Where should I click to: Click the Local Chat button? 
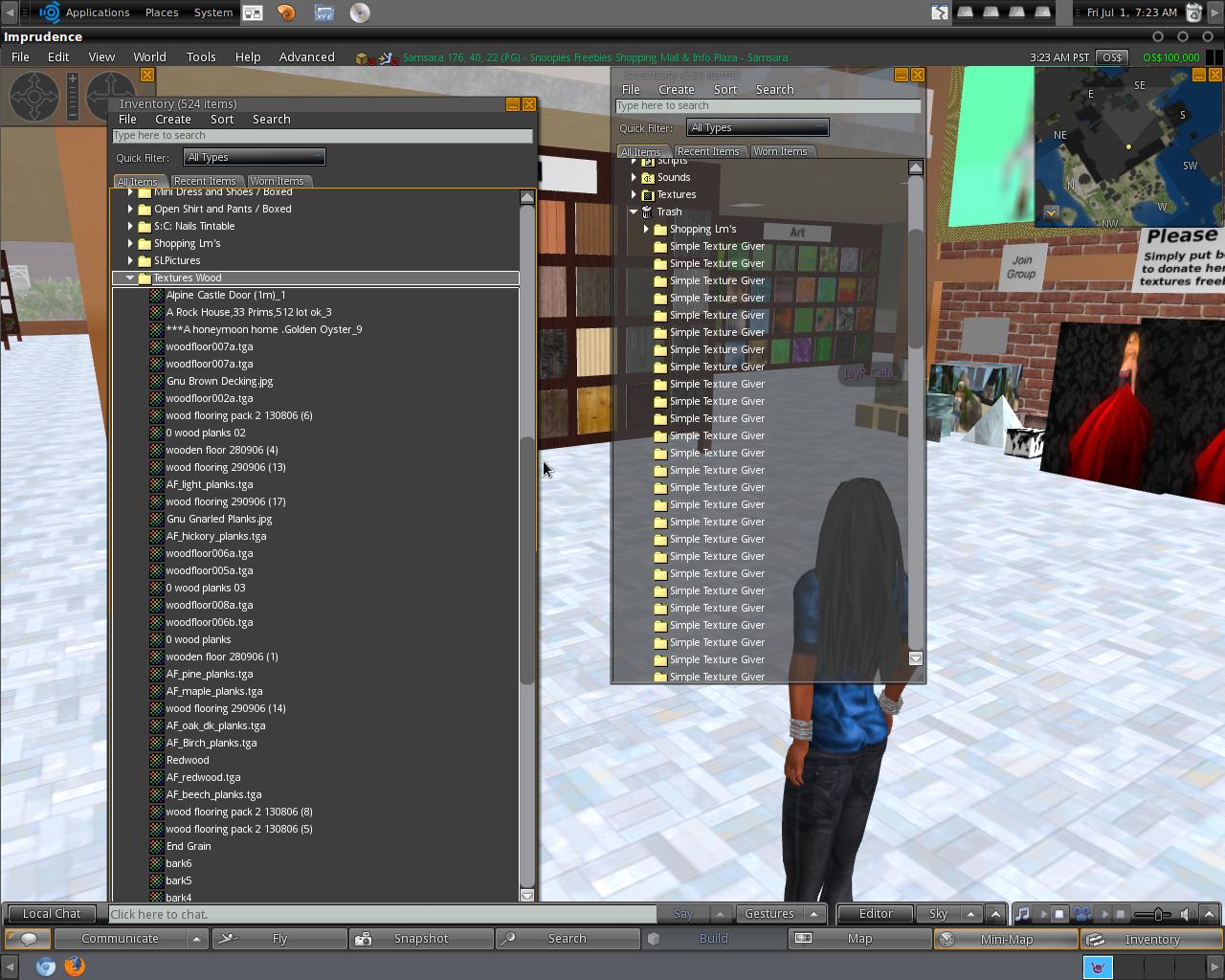[x=51, y=914]
